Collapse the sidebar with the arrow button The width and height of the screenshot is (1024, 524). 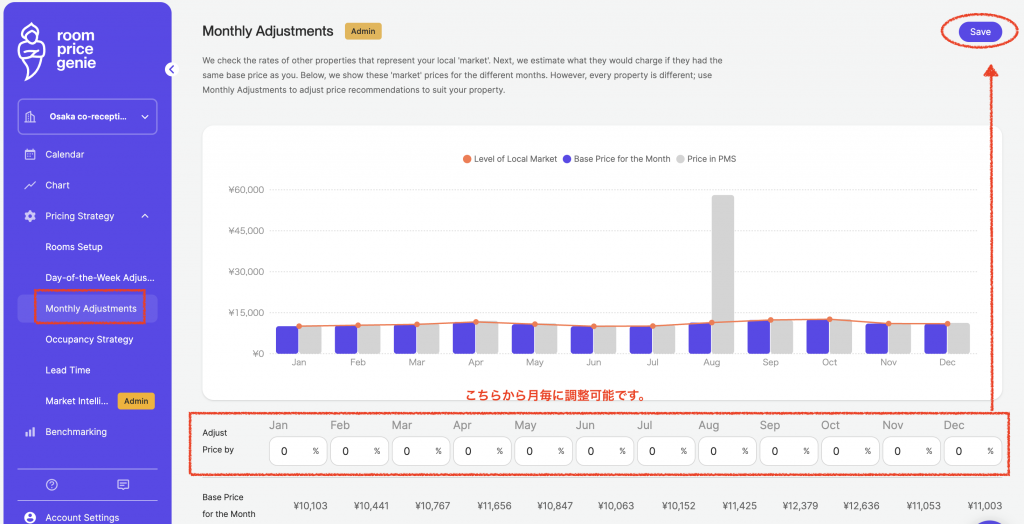[170, 69]
